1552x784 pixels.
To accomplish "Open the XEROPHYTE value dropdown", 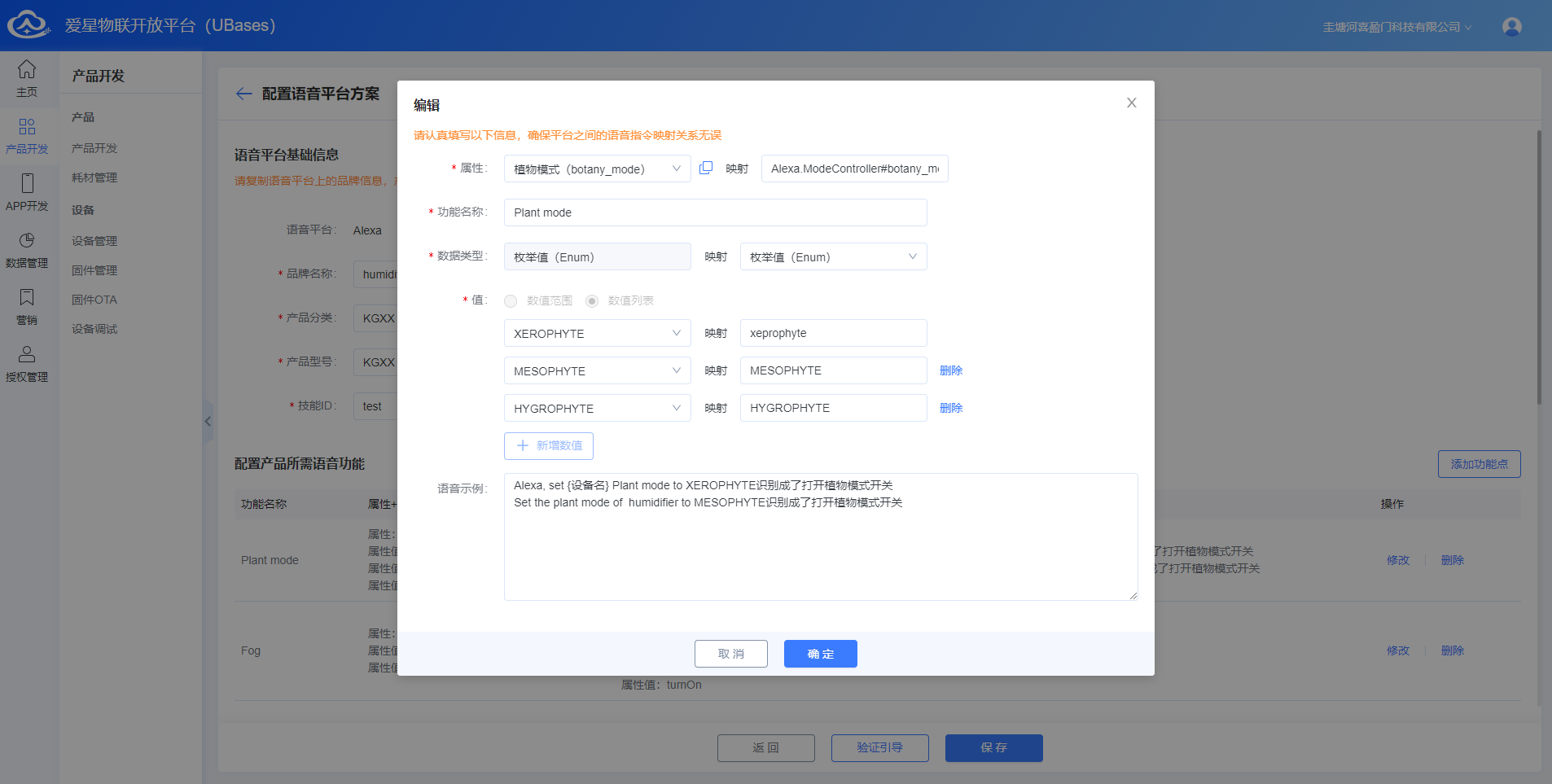I will click(x=597, y=333).
